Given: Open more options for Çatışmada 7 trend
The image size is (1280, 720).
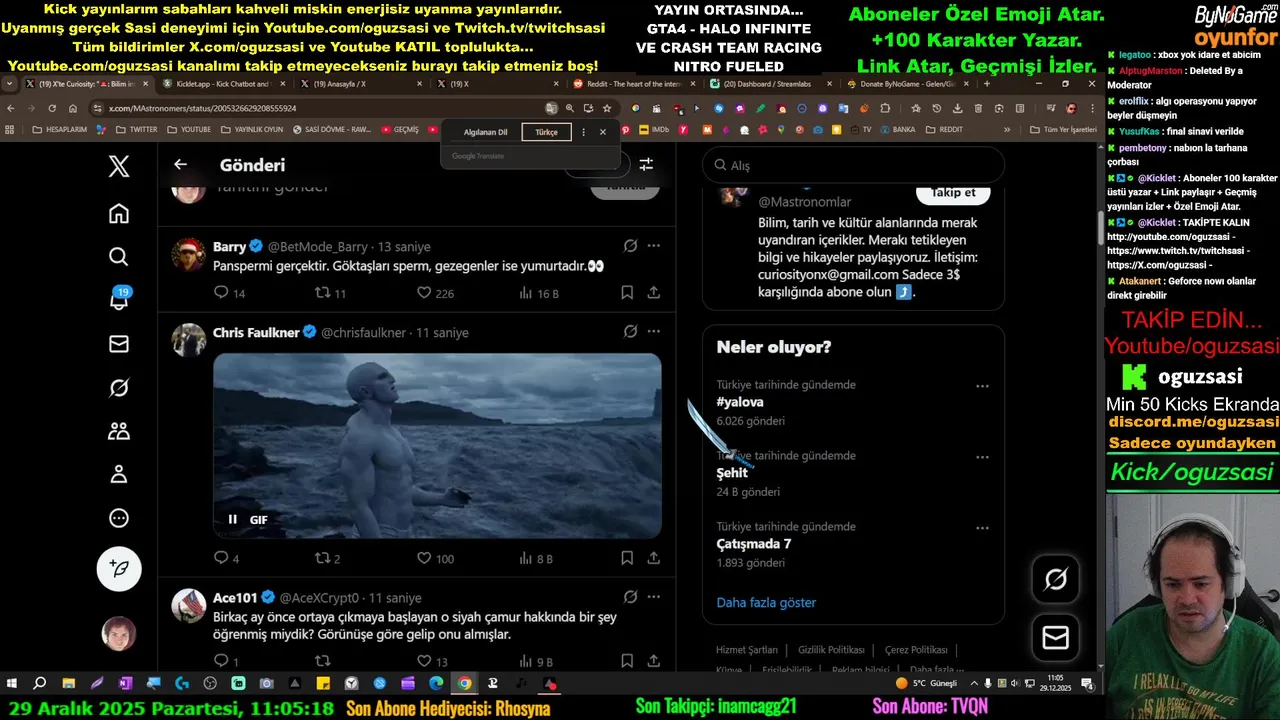Looking at the screenshot, I should click(982, 528).
